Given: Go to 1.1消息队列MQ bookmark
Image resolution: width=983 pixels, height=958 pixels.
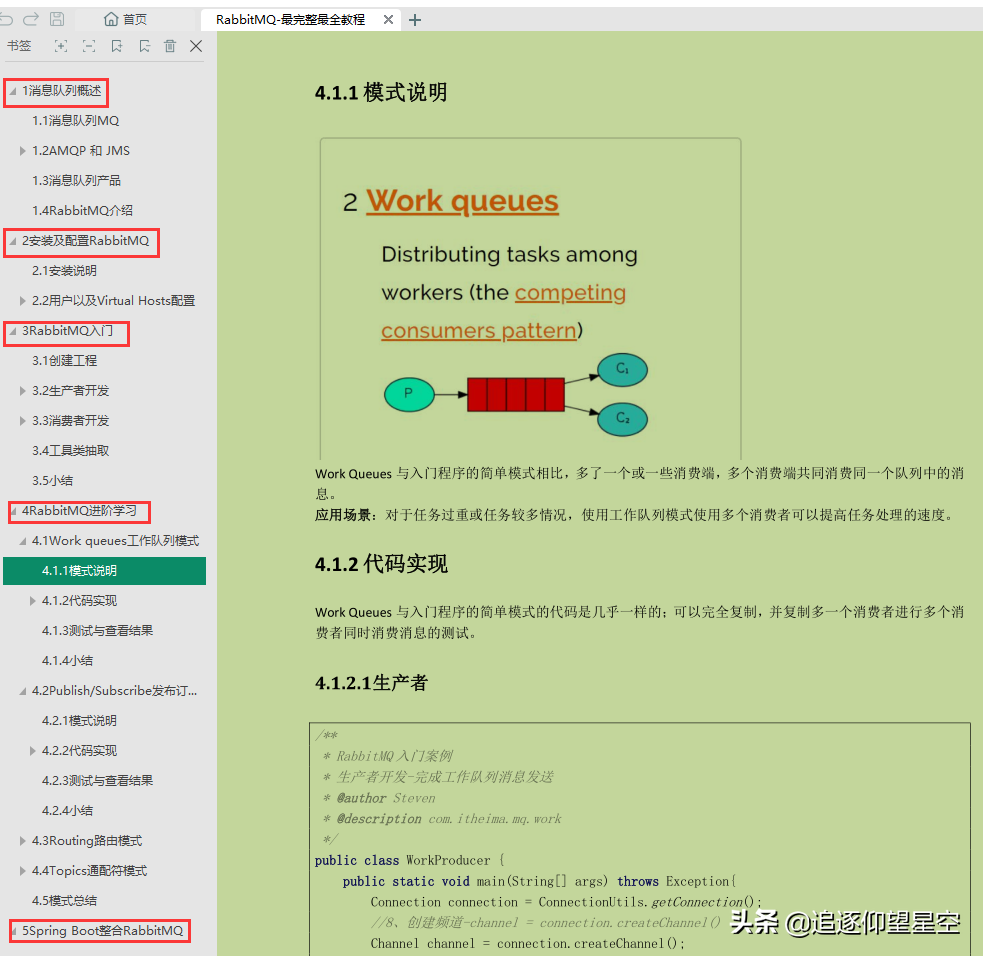Looking at the screenshot, I should click(75, 120).
